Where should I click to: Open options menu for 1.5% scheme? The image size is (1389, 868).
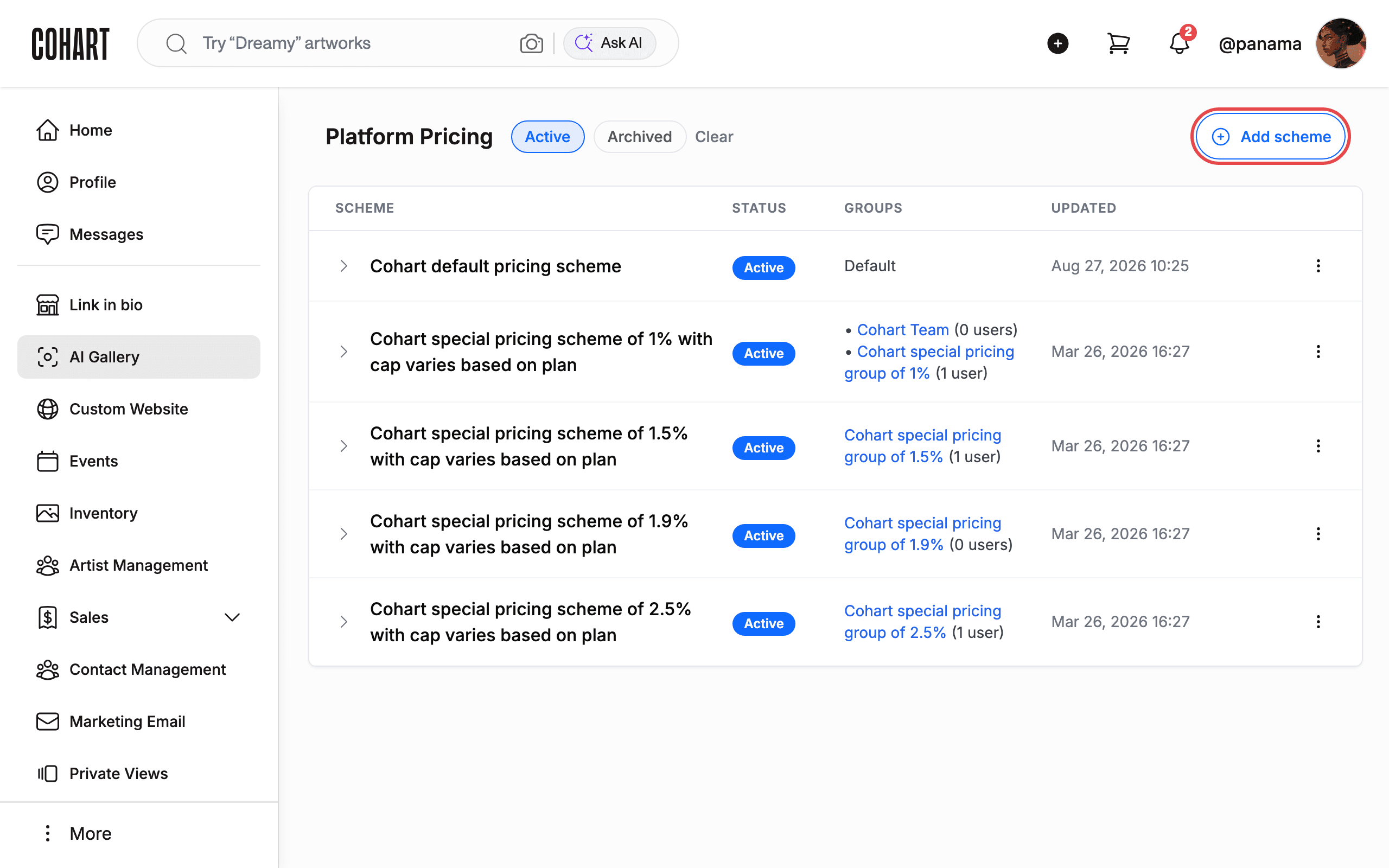coord(1318,446)
